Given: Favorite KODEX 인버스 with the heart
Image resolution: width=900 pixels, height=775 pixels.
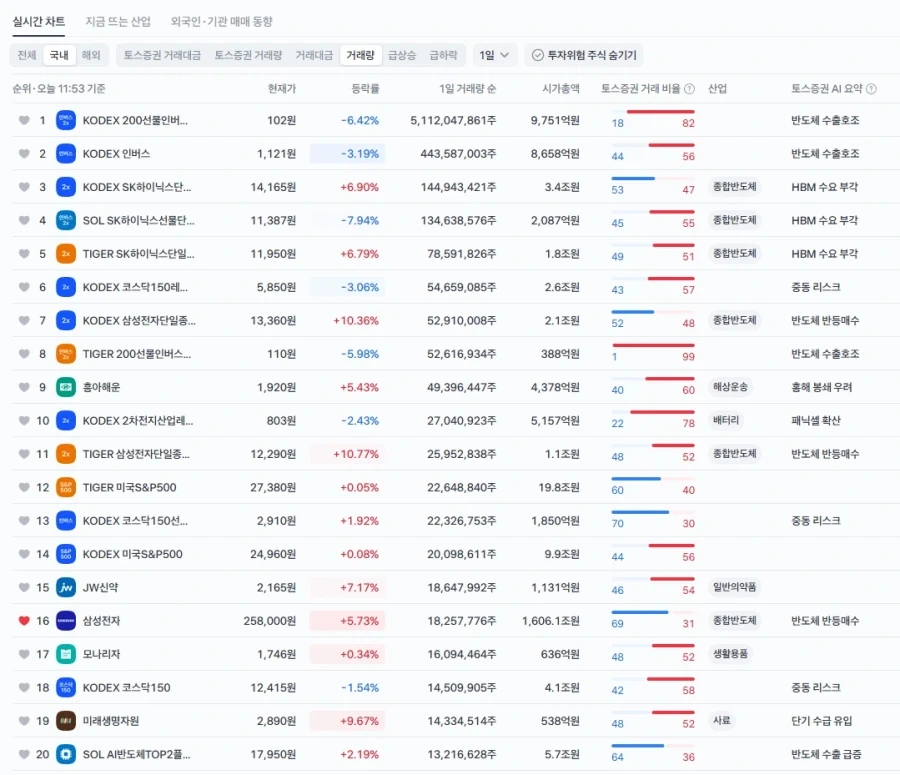Looking at the screenshot, I should 24,154.
